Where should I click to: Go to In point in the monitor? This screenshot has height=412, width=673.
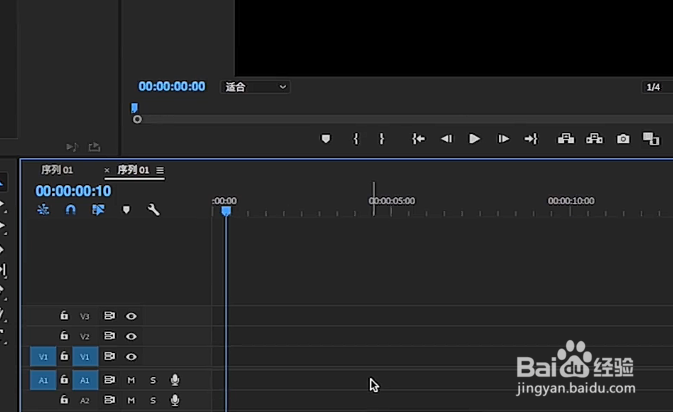[x=418, y=139]
